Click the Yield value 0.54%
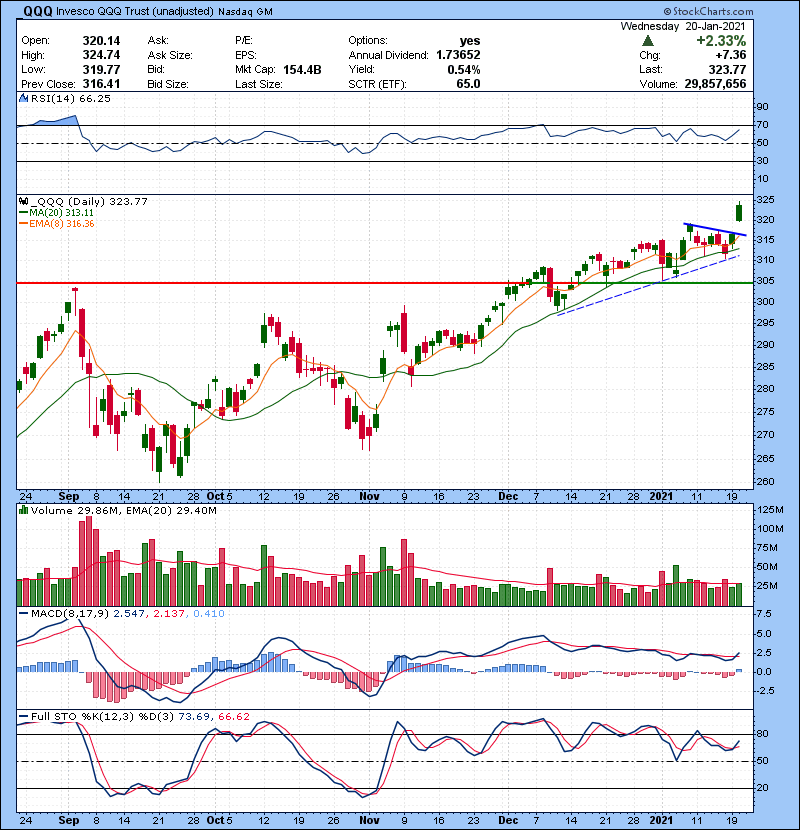This screenshot has width=800, height=830. point(464,69)
